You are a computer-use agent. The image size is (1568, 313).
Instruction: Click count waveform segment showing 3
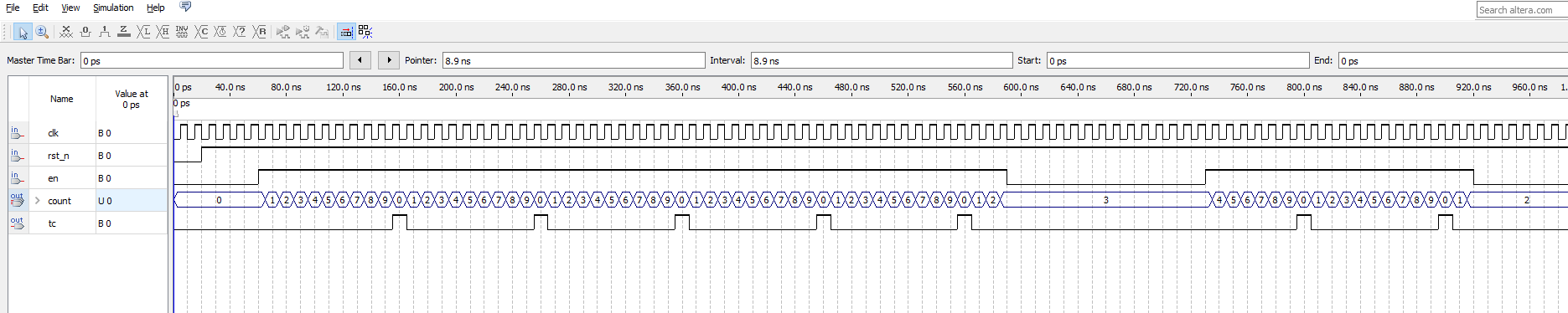coord(1106,200)
